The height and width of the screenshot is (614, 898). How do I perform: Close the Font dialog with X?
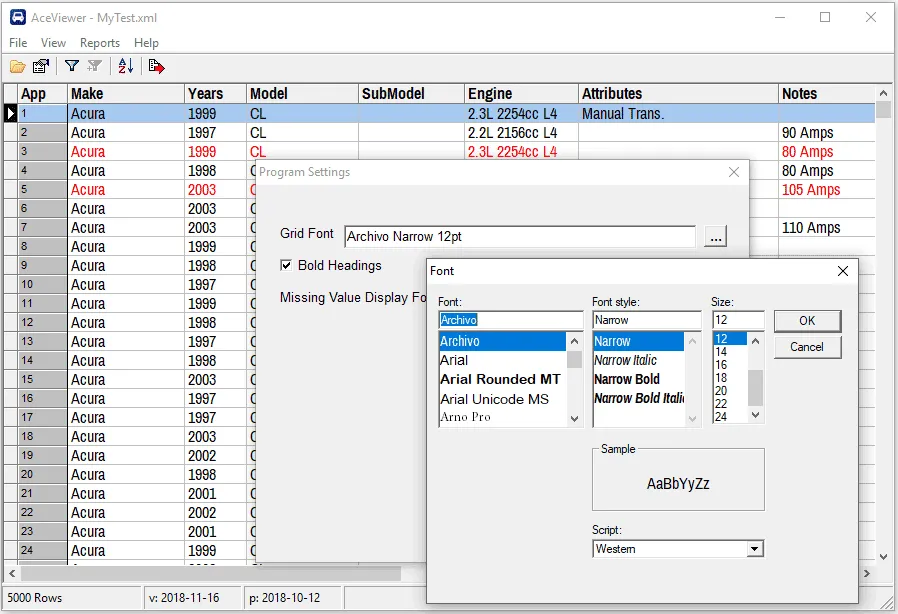pos(842,271)
